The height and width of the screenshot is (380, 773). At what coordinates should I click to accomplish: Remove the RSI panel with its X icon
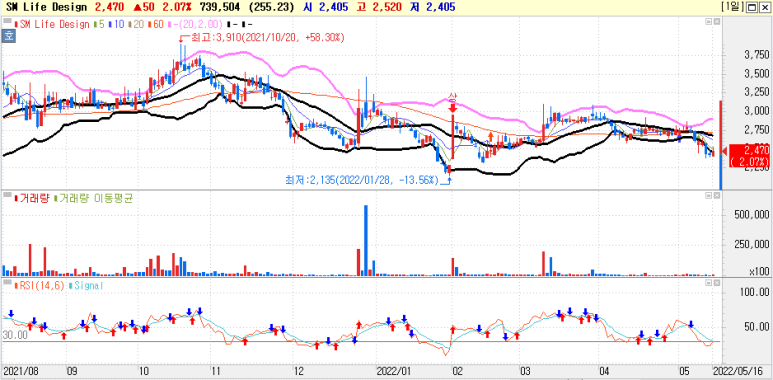717,283
